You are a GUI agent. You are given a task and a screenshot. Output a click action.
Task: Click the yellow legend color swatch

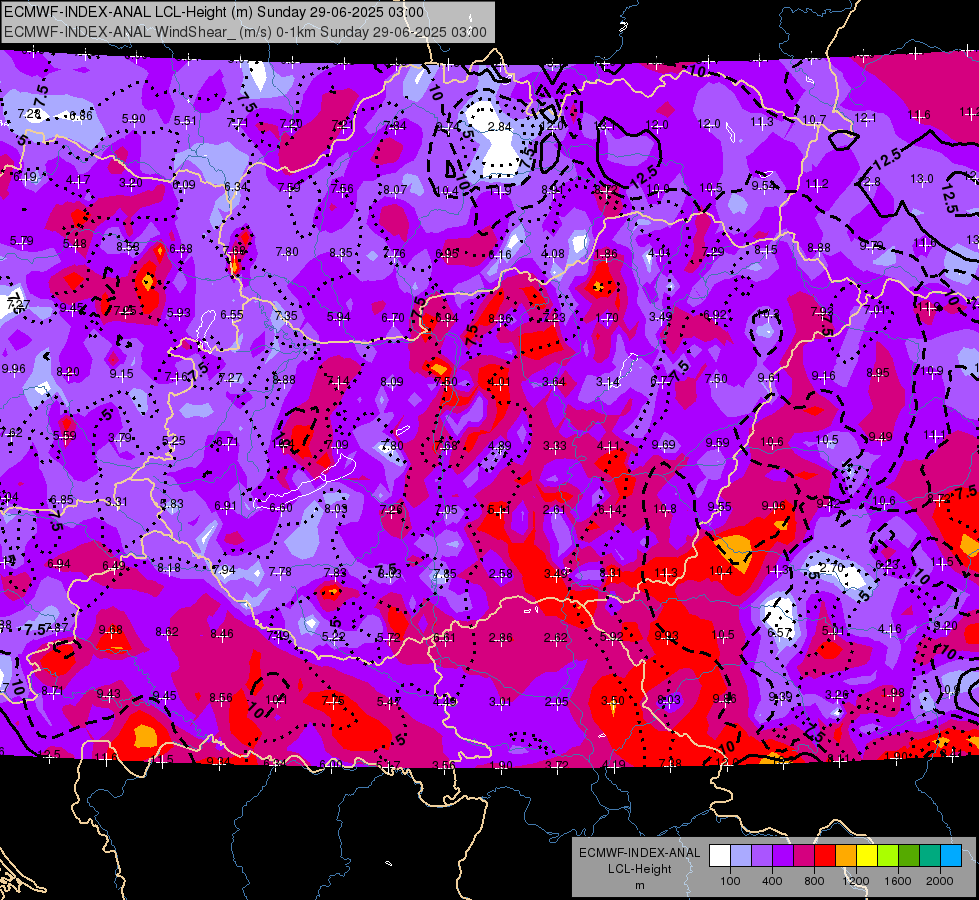click(867, 856)
